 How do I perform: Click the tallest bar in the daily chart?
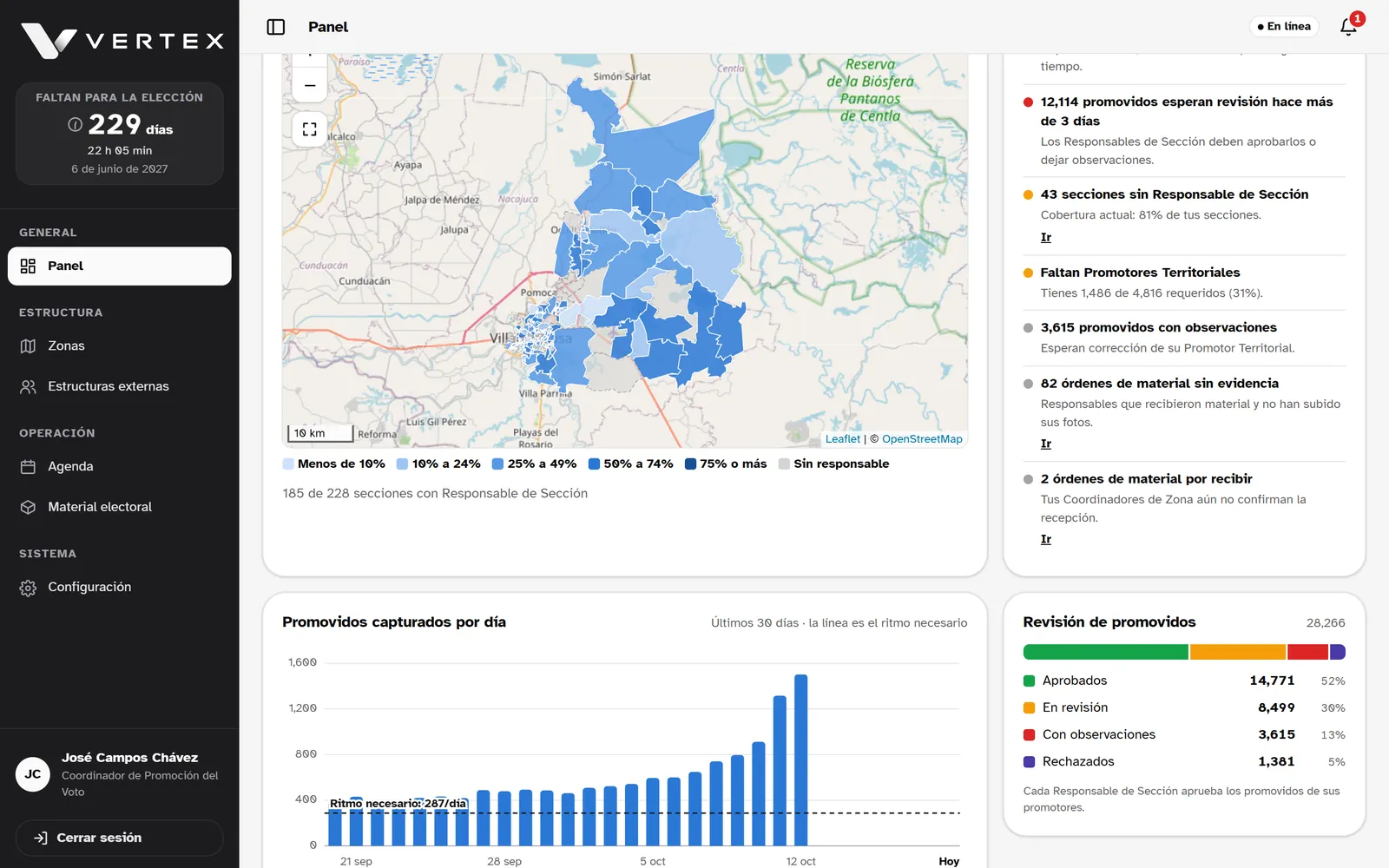click(x=801, y=760)
